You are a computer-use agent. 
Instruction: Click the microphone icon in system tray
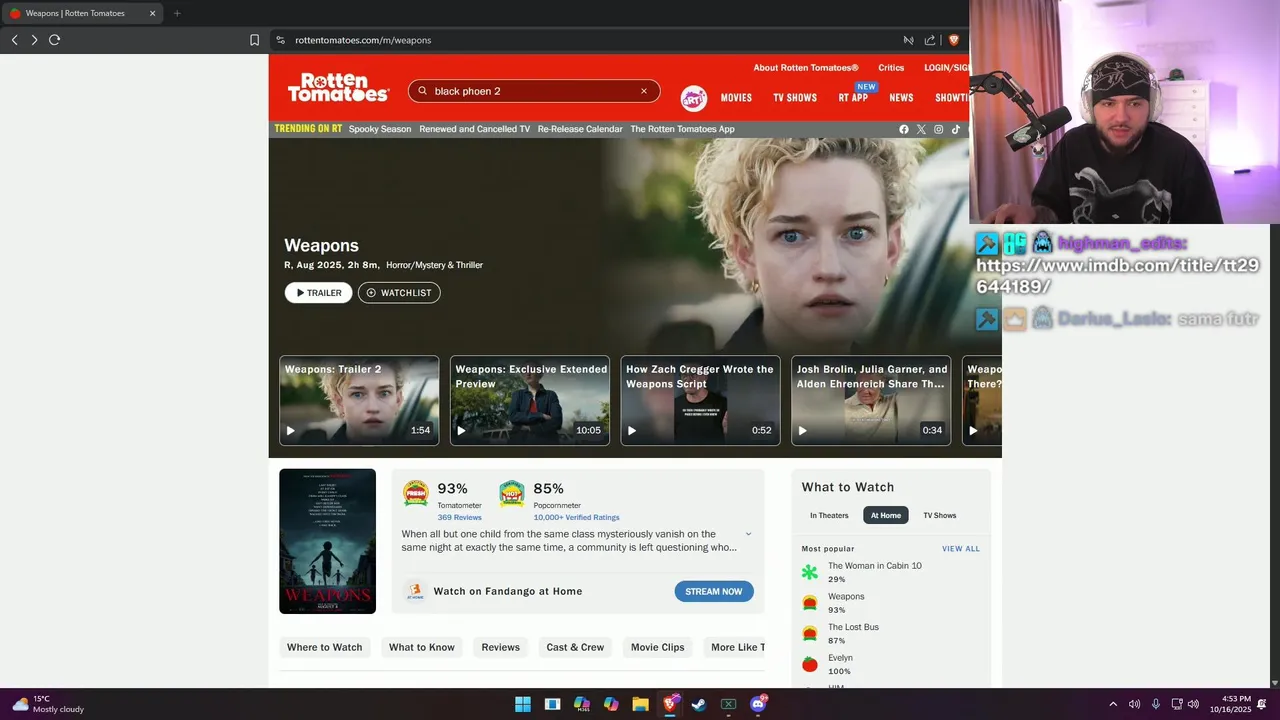tap(1155, 704)
